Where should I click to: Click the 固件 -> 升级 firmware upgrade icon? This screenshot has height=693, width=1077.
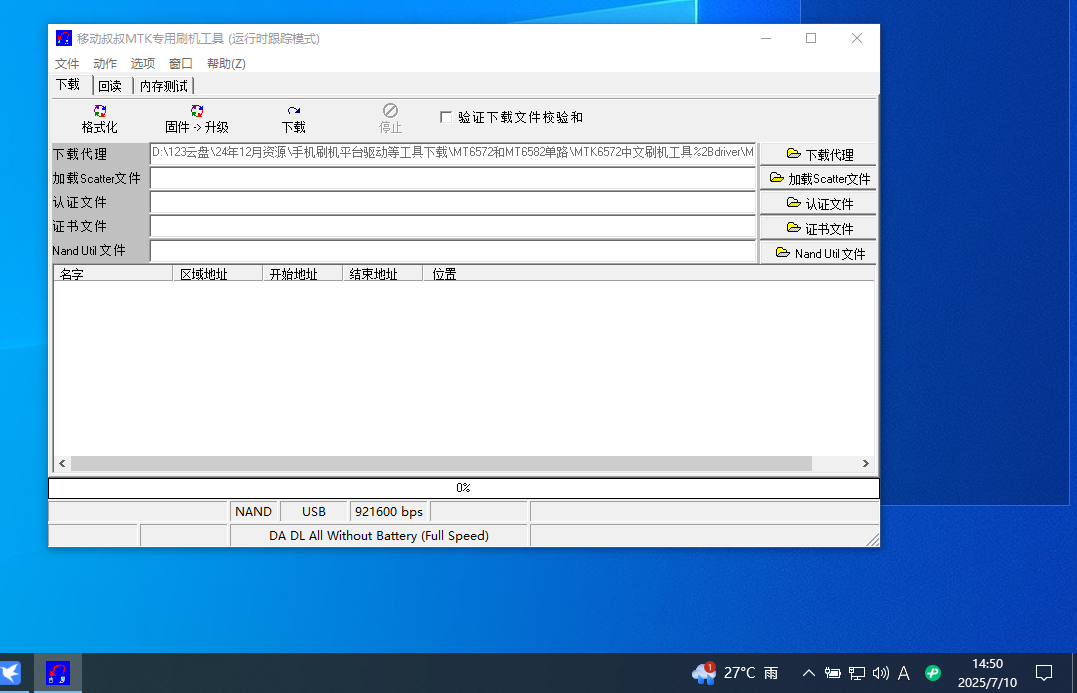click(x=196, y=119)
